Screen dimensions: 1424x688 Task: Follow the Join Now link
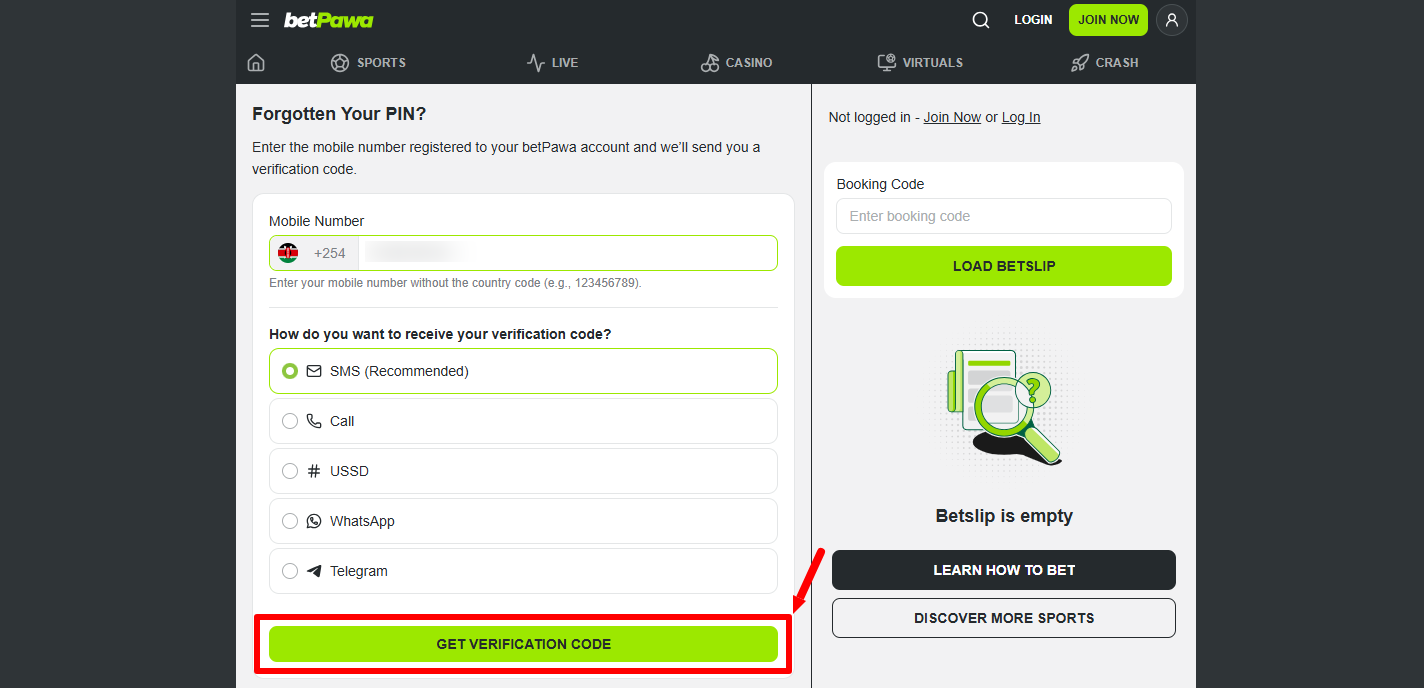(952, 117)
